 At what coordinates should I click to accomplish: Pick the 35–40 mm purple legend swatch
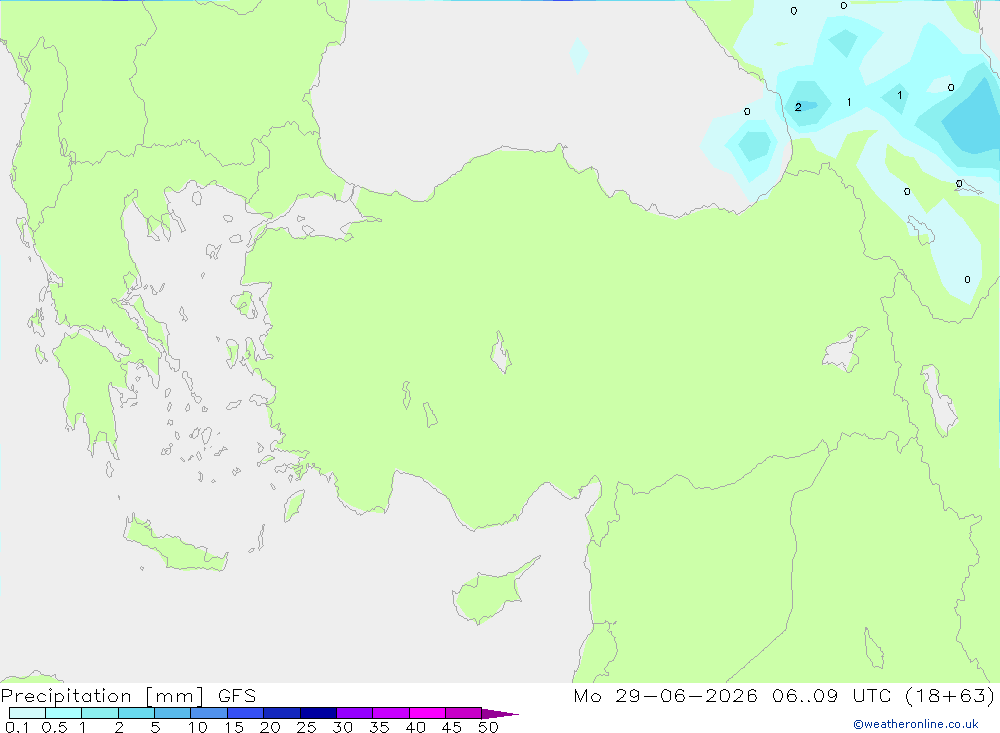click(390, 713)
